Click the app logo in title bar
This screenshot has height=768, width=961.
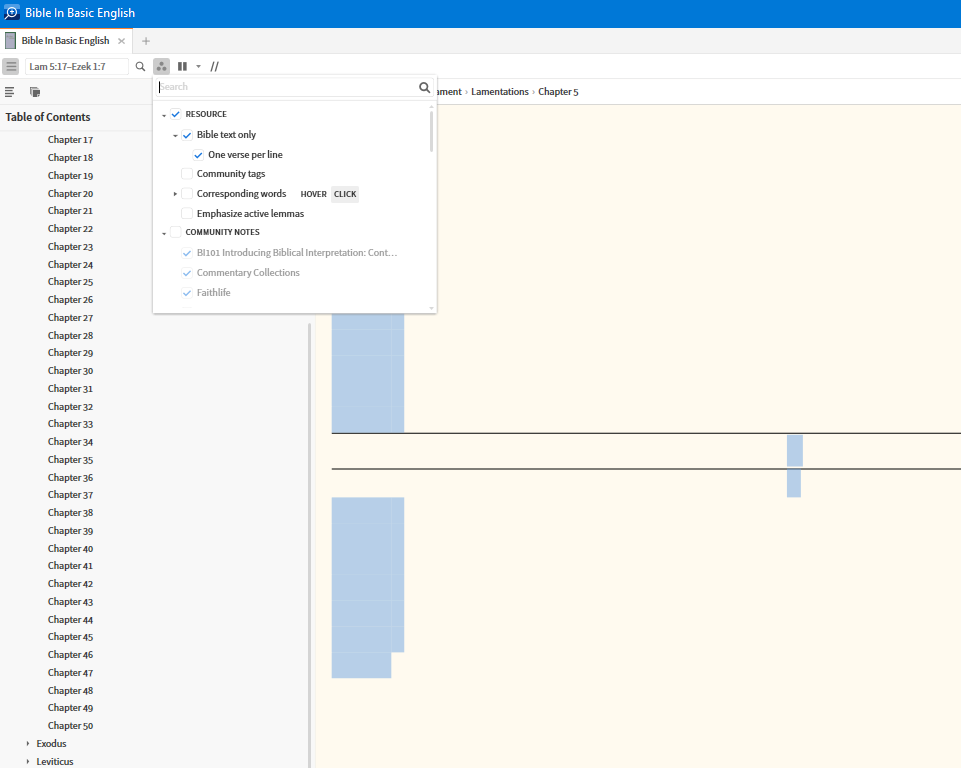pos(12,13)
